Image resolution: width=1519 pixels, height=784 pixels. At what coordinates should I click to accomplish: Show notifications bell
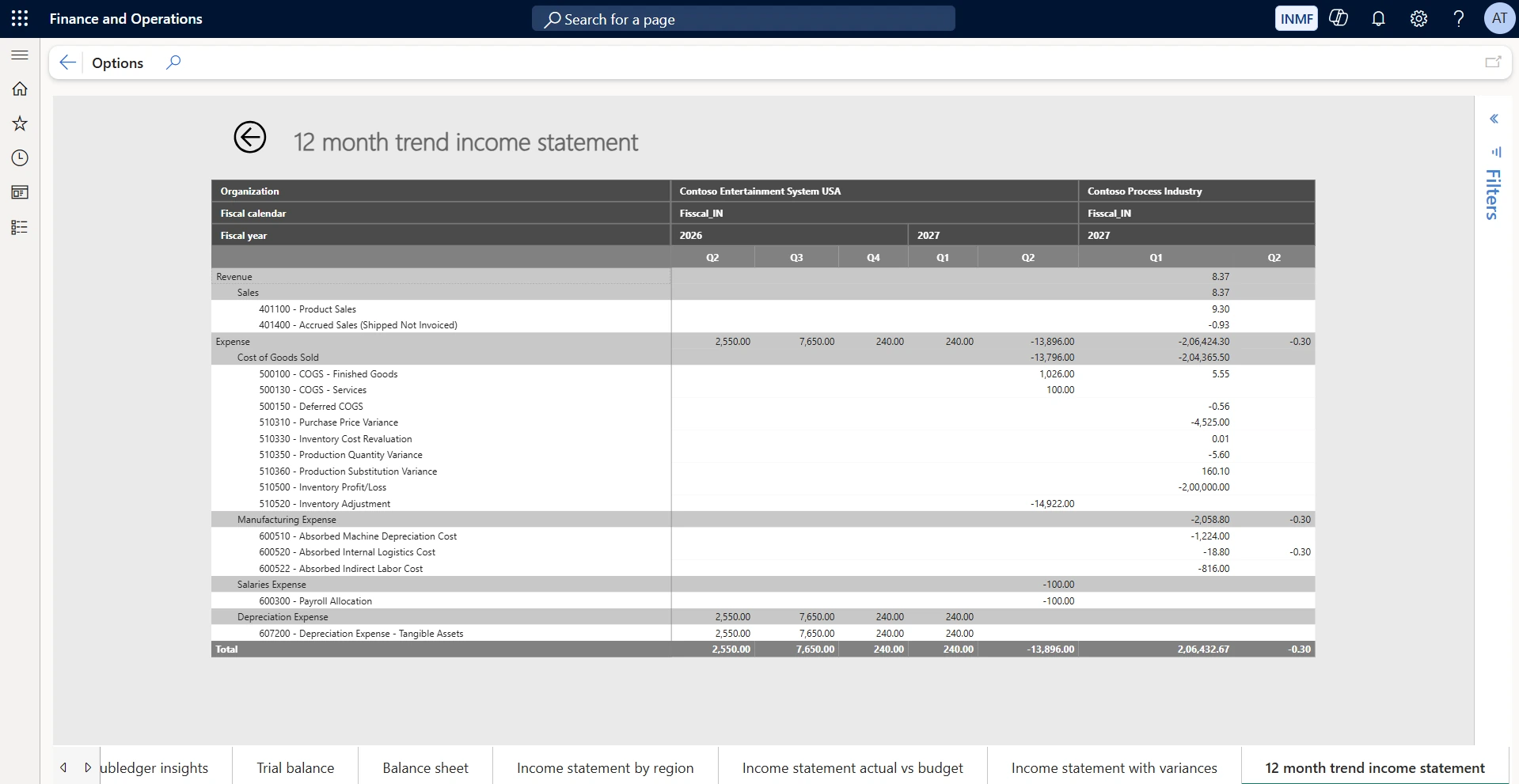pos(1378,19)
